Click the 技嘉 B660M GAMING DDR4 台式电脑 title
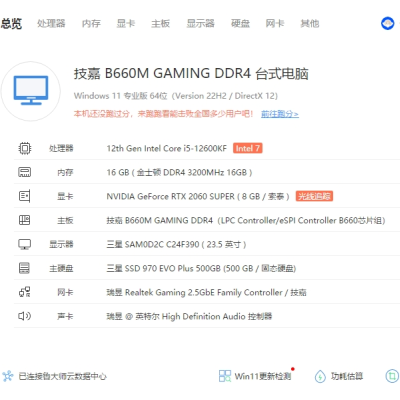 (191, 74)
